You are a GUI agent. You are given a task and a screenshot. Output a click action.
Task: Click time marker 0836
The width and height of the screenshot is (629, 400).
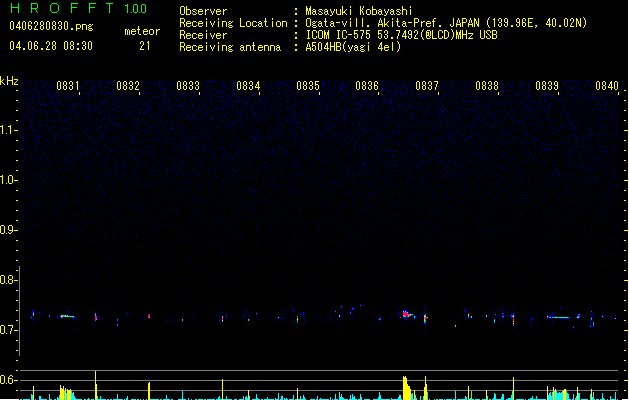coord(367,86)
